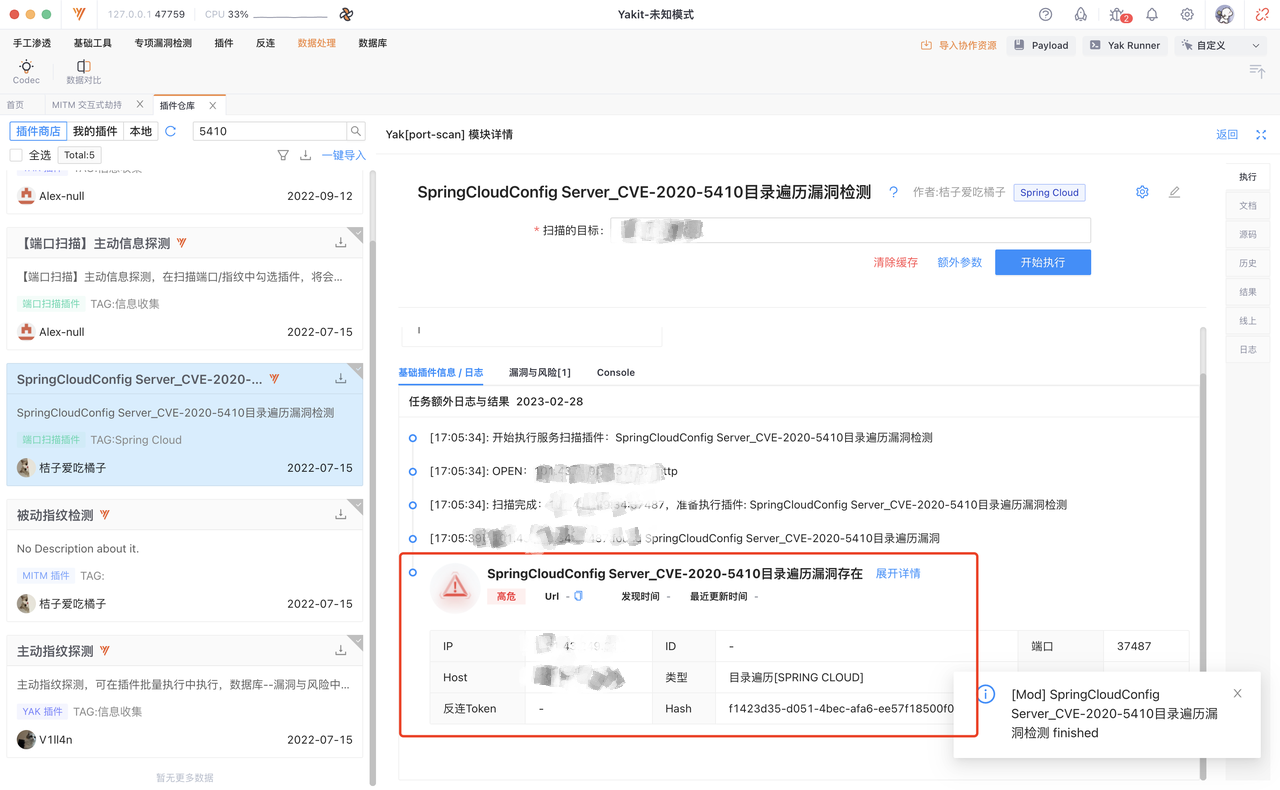The width and height of the screenshot is (1280, 790).
Task: Open the 数据库 menu
Action: [x=373, y=43]
